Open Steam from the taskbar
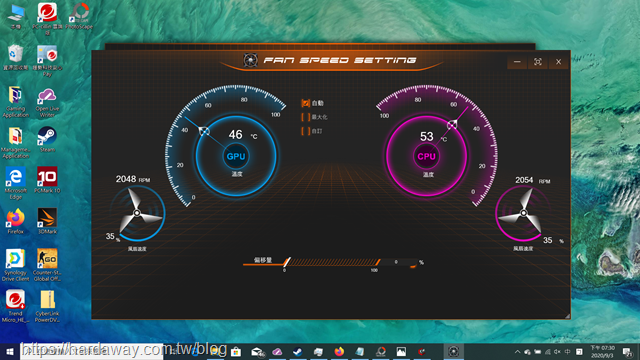The height and width of the screenshot is (360, 640). (x=298, y=351)
